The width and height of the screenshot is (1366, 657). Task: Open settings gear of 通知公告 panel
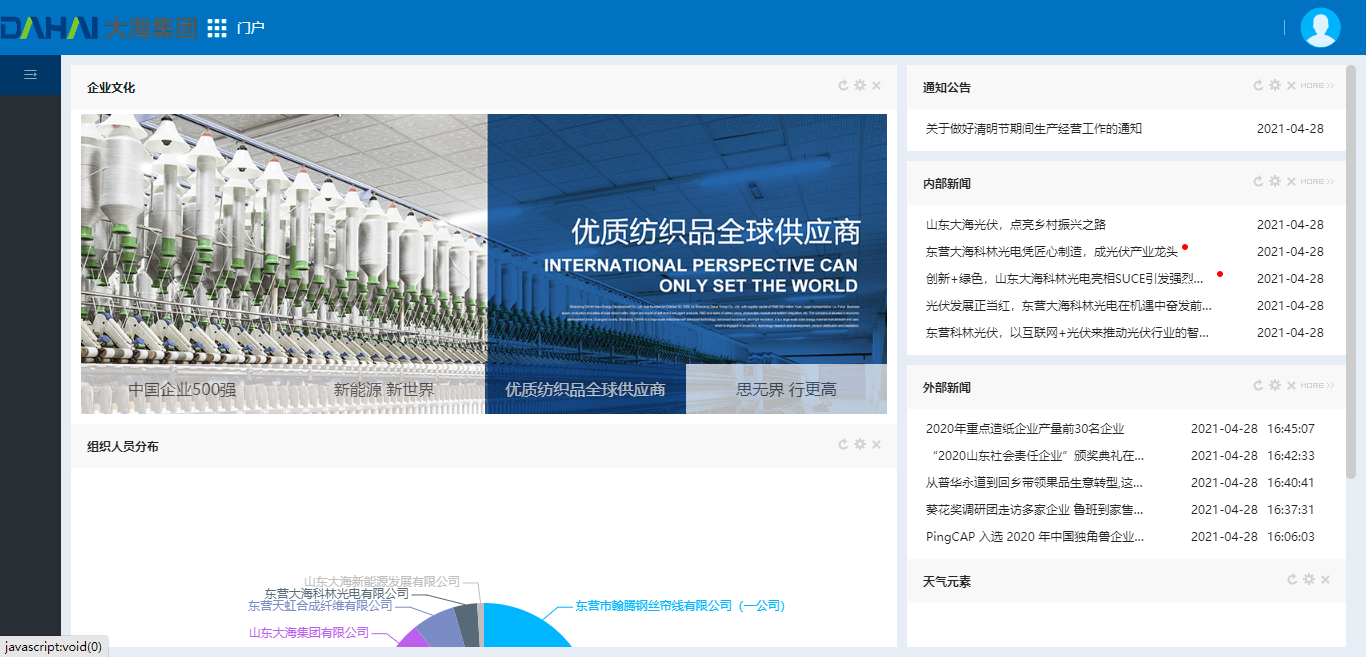click(1275, 86)
